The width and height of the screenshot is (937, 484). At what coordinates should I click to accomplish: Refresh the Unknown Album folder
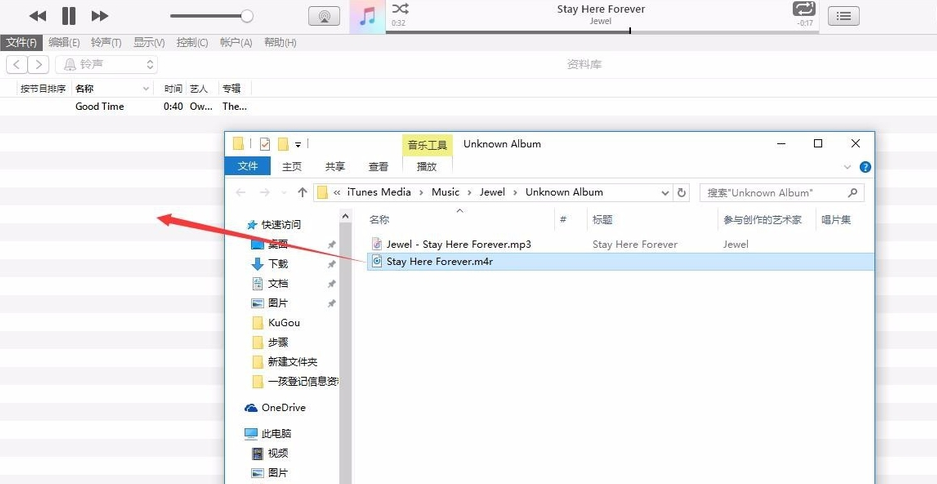pyautogui.click(x=681, y=192)
